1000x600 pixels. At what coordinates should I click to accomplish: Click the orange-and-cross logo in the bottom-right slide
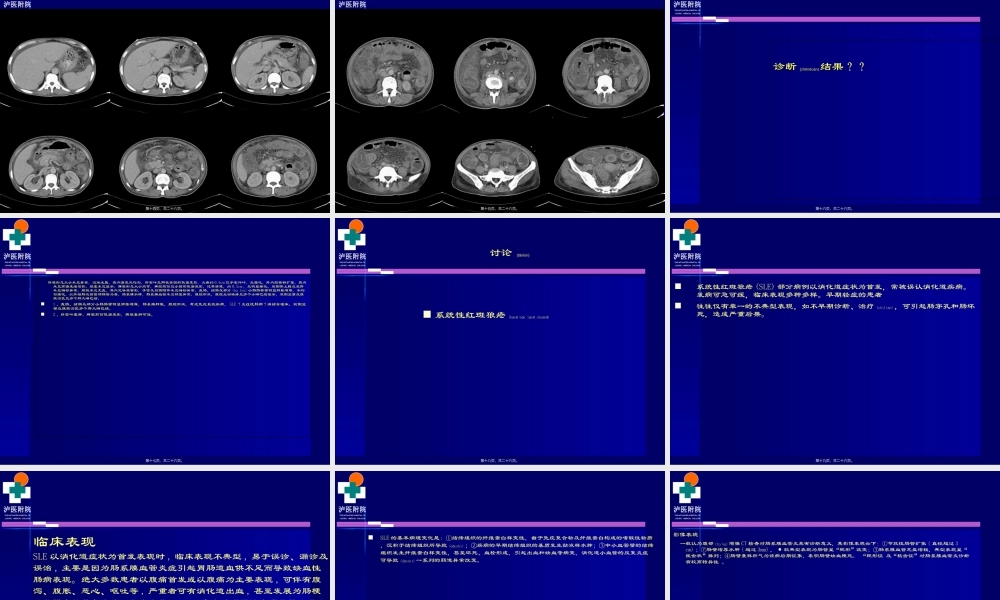point(685,490)
